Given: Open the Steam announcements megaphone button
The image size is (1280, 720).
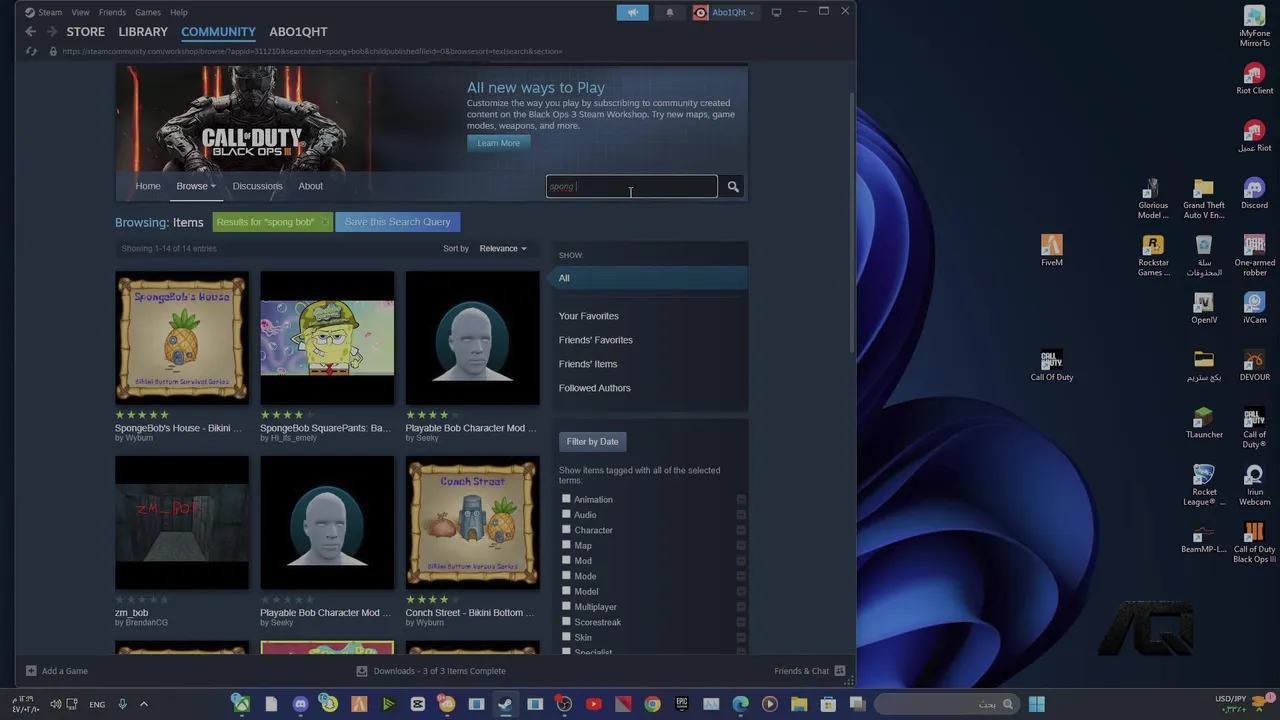Looking at the screenshot, I should 632,12.
